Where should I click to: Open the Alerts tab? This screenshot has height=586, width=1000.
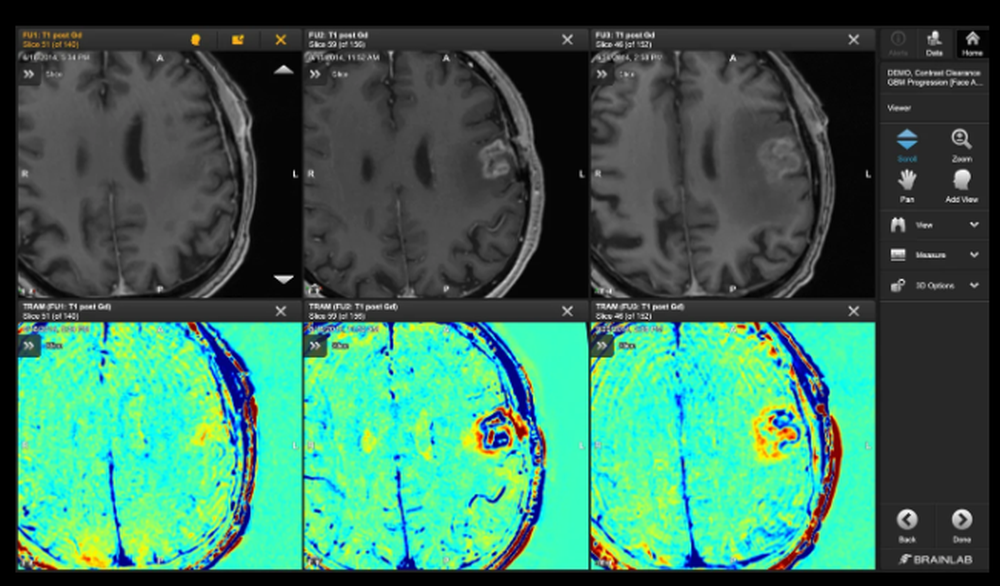tap(900, 37)
